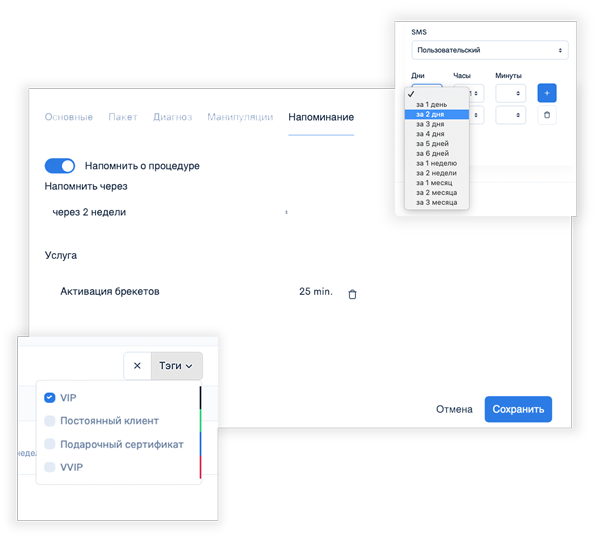600x546 pixels.
Task: Enable the Подарочный сертификат tag checkbox
Action: coord(50,444)
